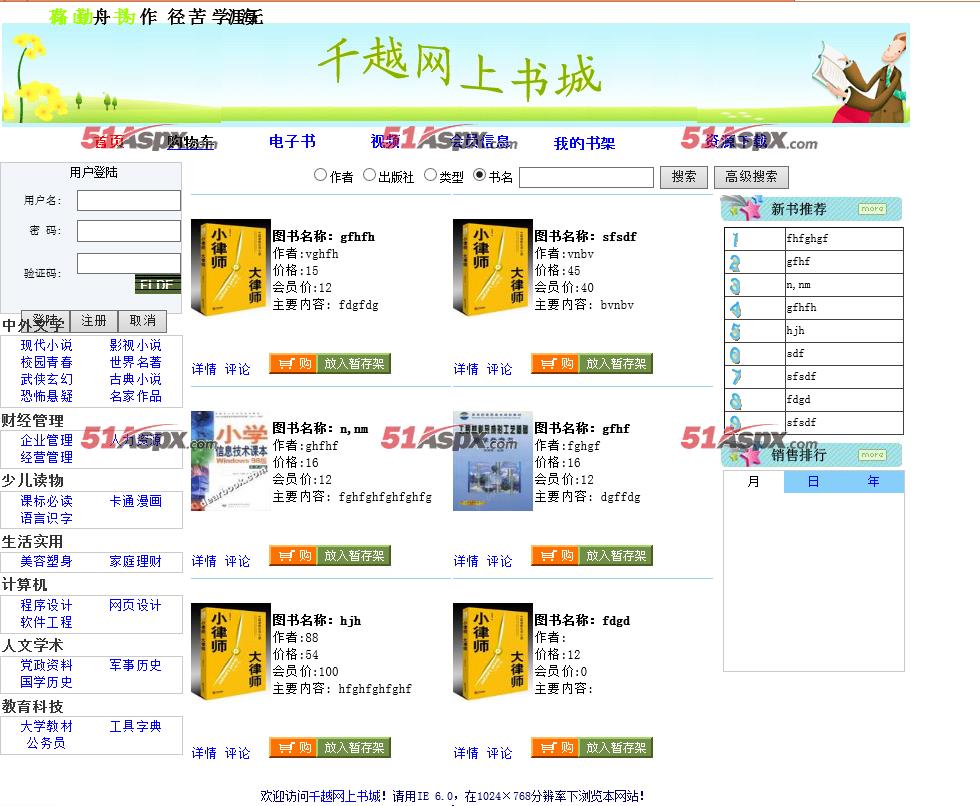Open the 电子书 menu item

tap(292, 142)
